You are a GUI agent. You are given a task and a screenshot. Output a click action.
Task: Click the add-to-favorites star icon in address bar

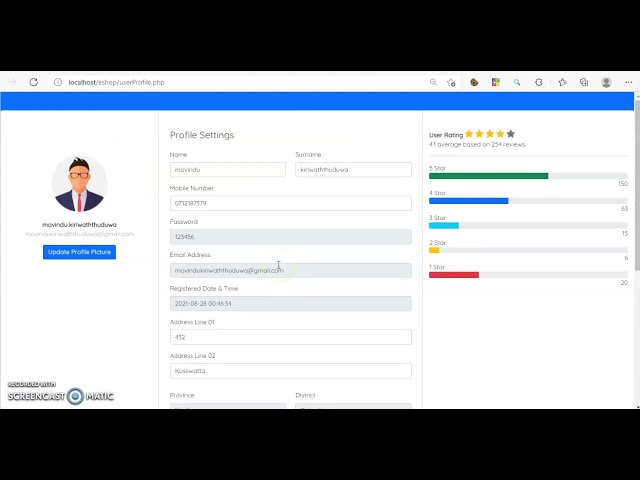[451, 82]
